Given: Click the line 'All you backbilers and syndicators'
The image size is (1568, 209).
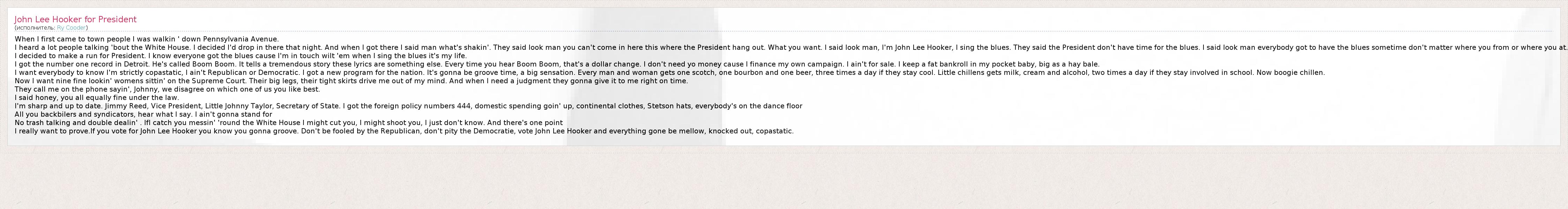Looking at the screenshot, I should [x=143, y=114].
